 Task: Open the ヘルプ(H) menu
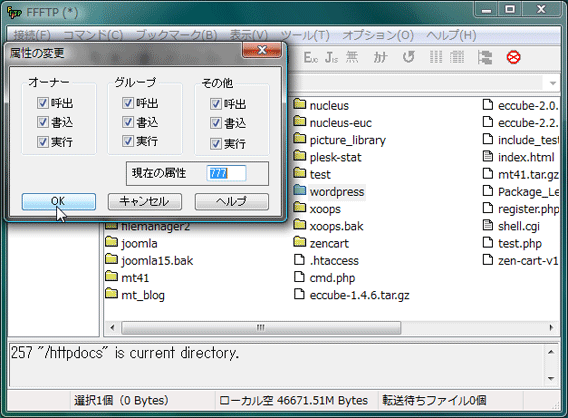[451, 35]
